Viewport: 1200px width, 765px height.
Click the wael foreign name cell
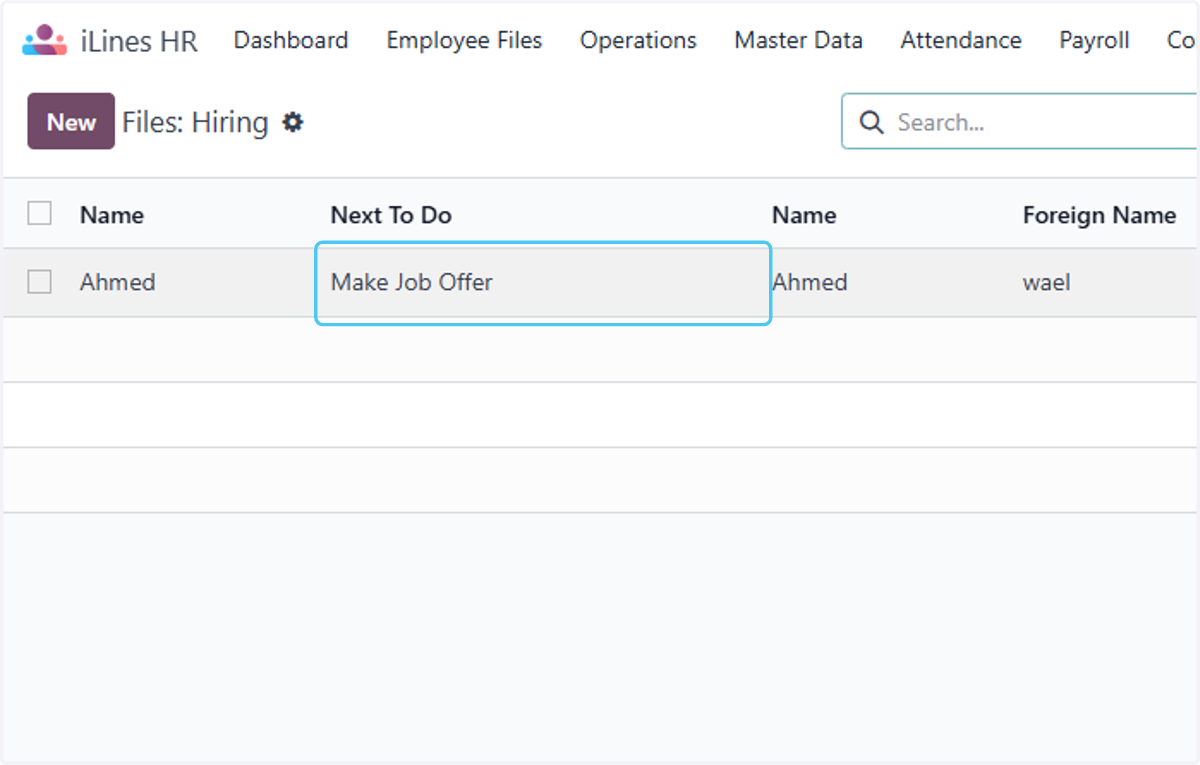click(1046, 282)
